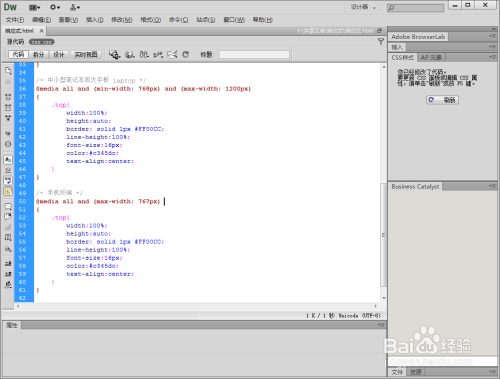Click the Balance Braces icon

point(8,144)
